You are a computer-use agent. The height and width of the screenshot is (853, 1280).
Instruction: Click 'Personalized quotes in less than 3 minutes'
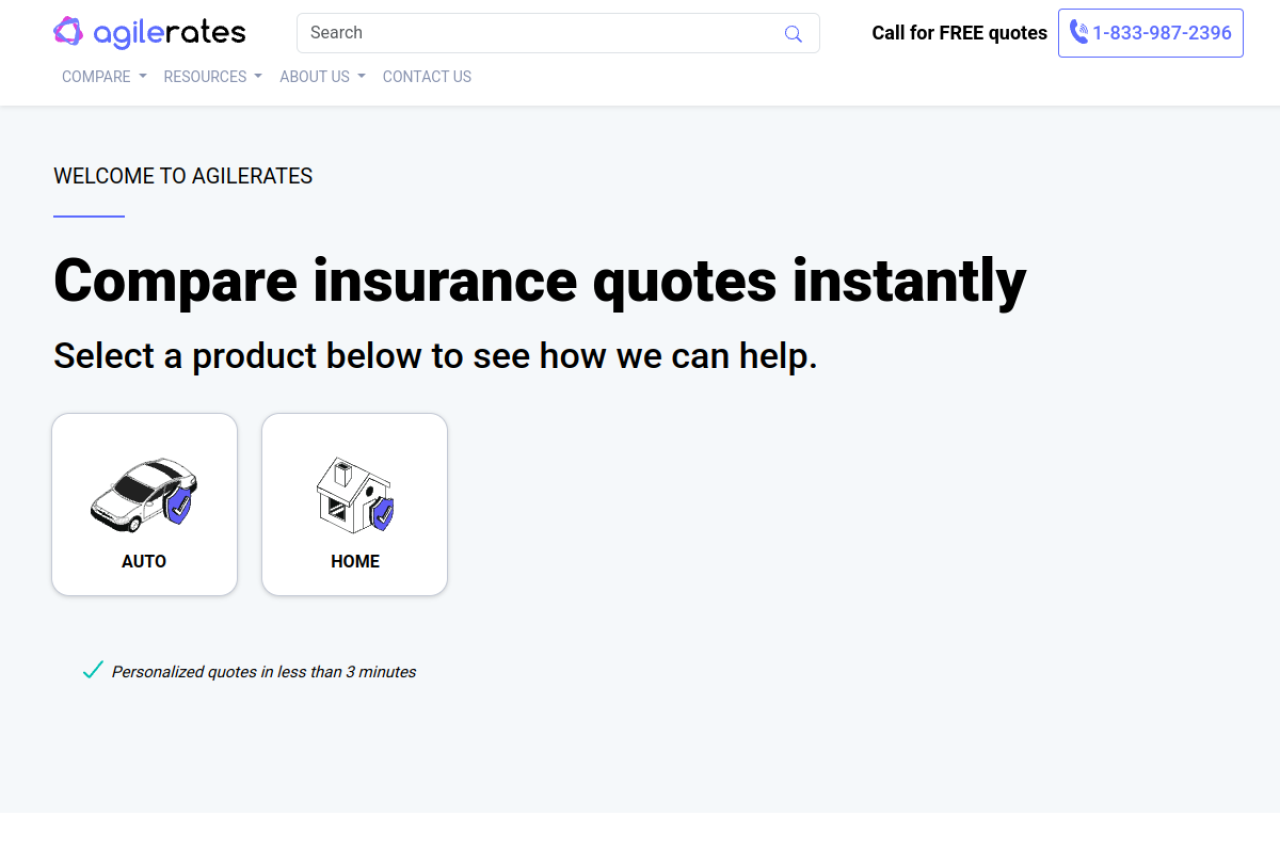tap(264, 672)
